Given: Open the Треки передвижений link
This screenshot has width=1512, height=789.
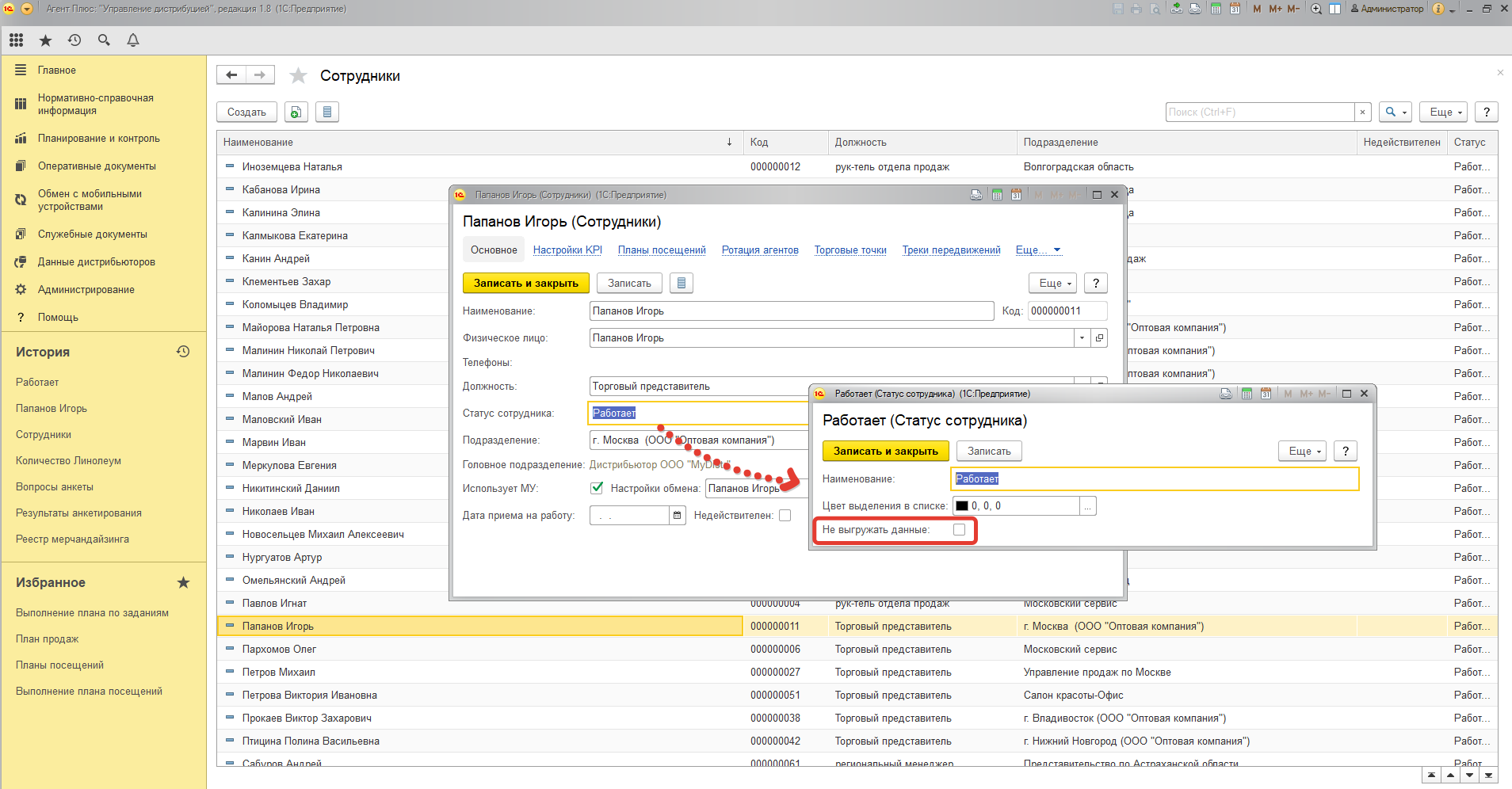Looking at the screenshot, I should click(x=951, y=250).
